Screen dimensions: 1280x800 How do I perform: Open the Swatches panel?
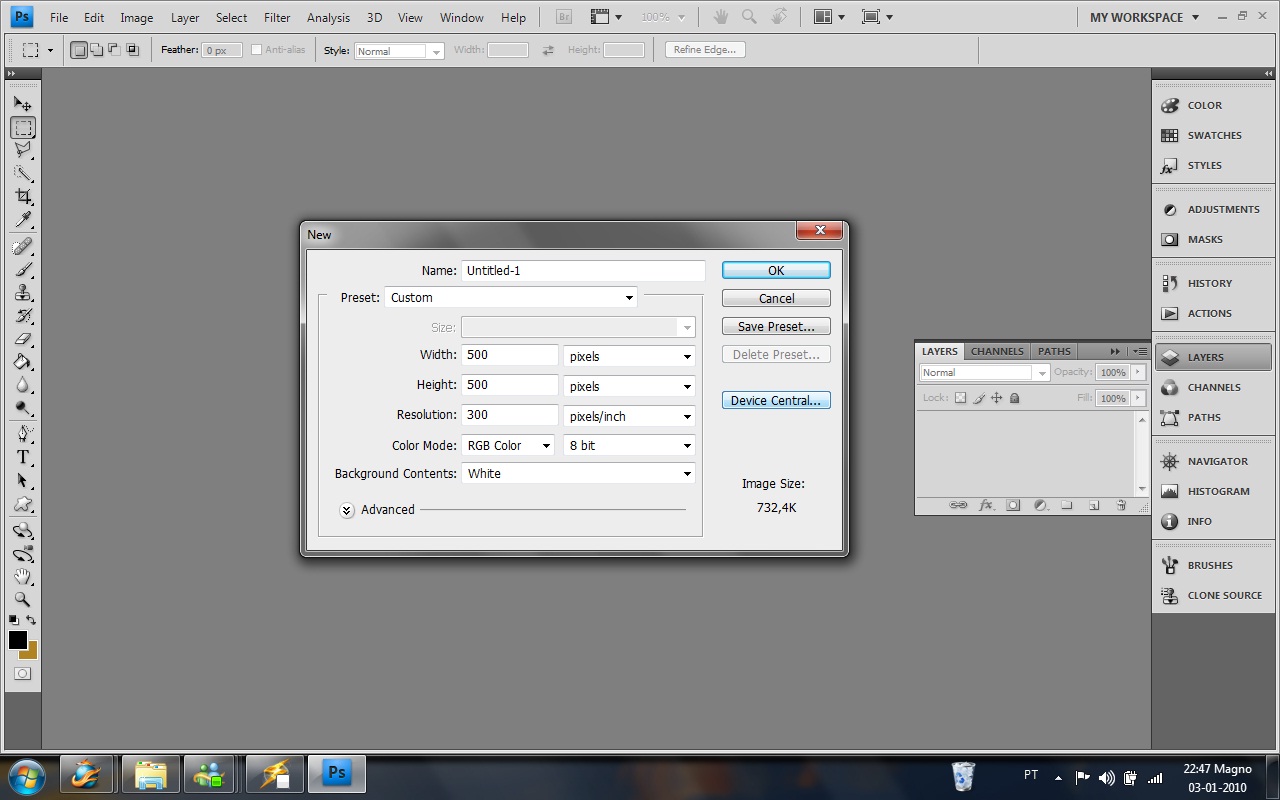[x=1212, y=136]
